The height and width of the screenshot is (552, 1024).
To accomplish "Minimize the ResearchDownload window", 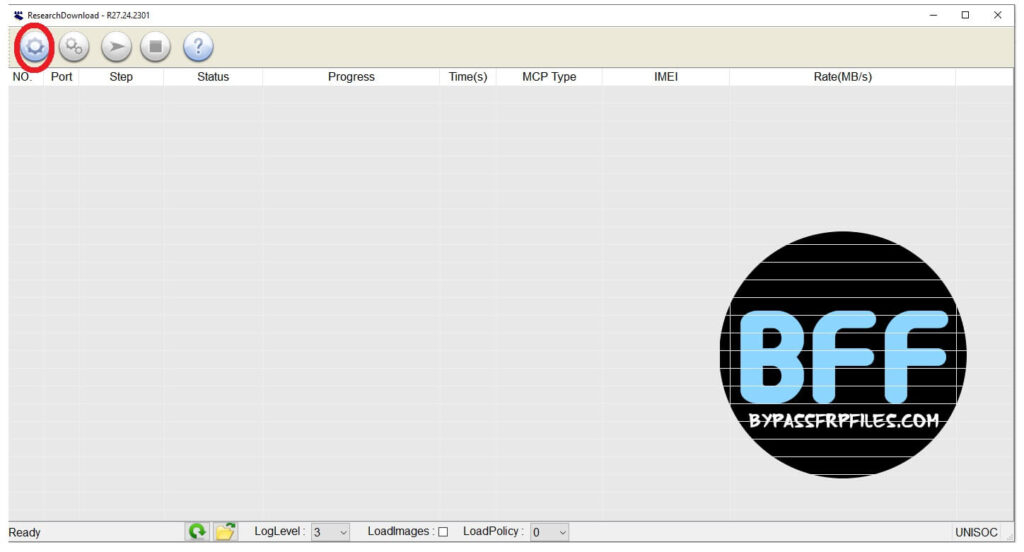I will pos(933,15).
